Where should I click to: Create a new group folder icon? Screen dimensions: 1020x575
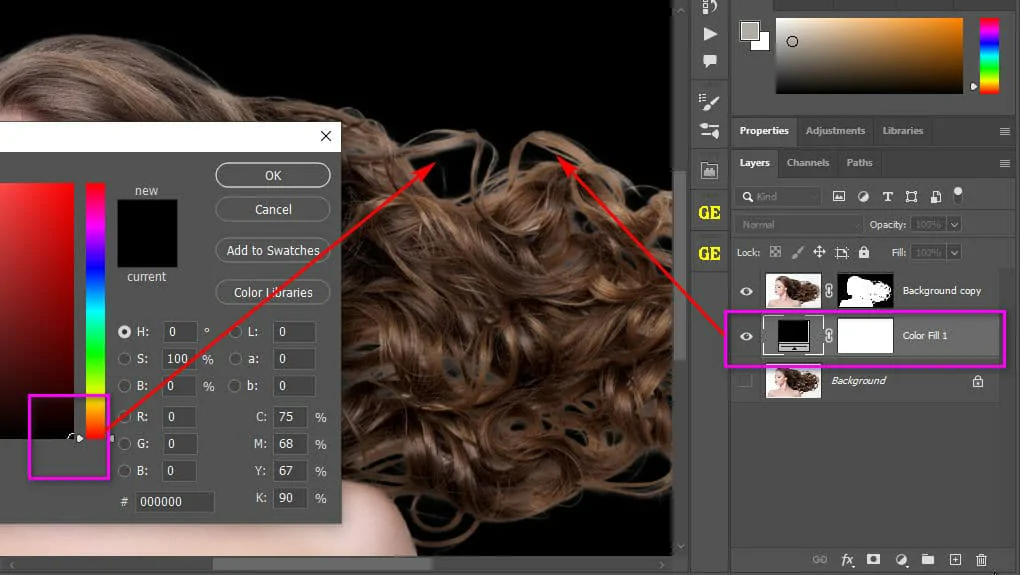click(x=928, y=559)
